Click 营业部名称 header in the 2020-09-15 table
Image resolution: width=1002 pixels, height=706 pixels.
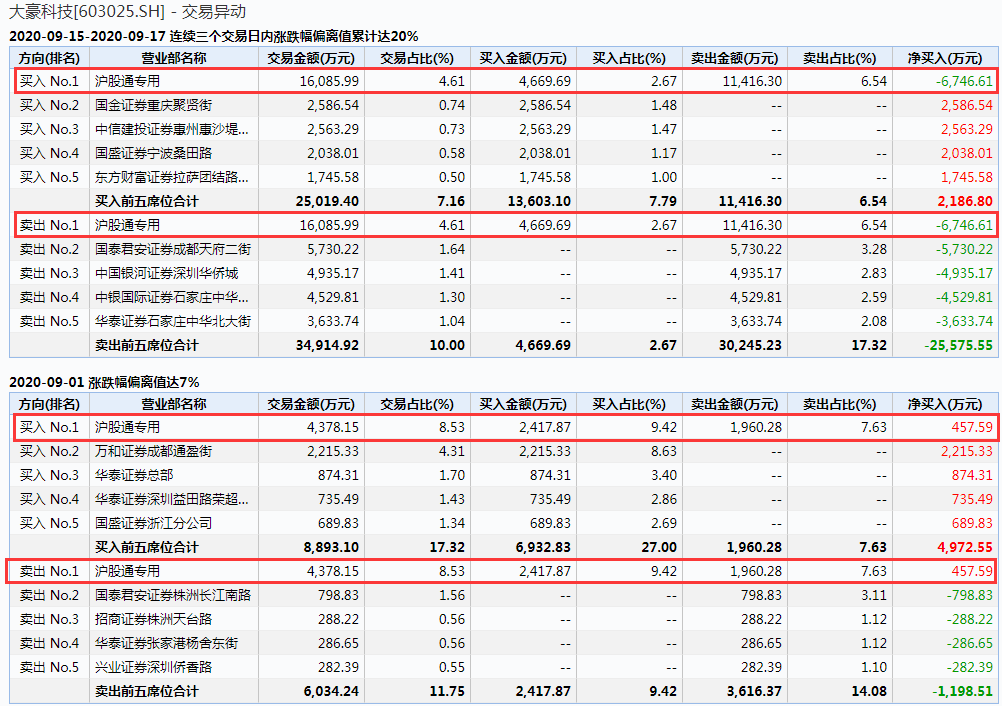tap(174, 58)
